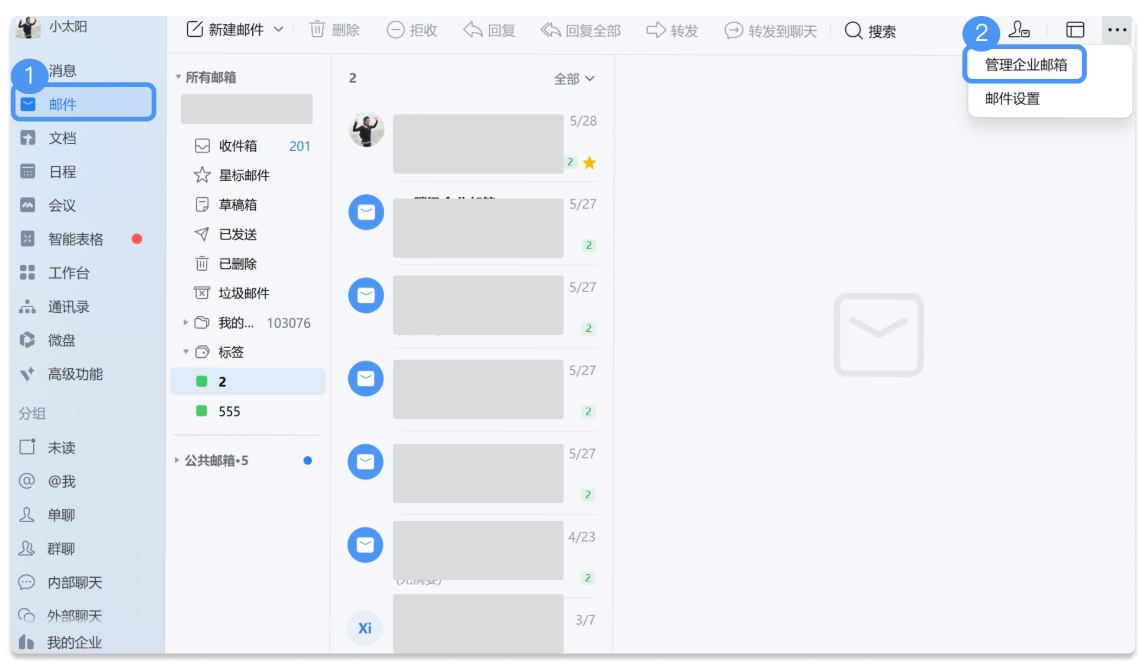The image size is (1140, 670).
Task: Click 转发到聊天 forward to chat
Action: point(771,30)
